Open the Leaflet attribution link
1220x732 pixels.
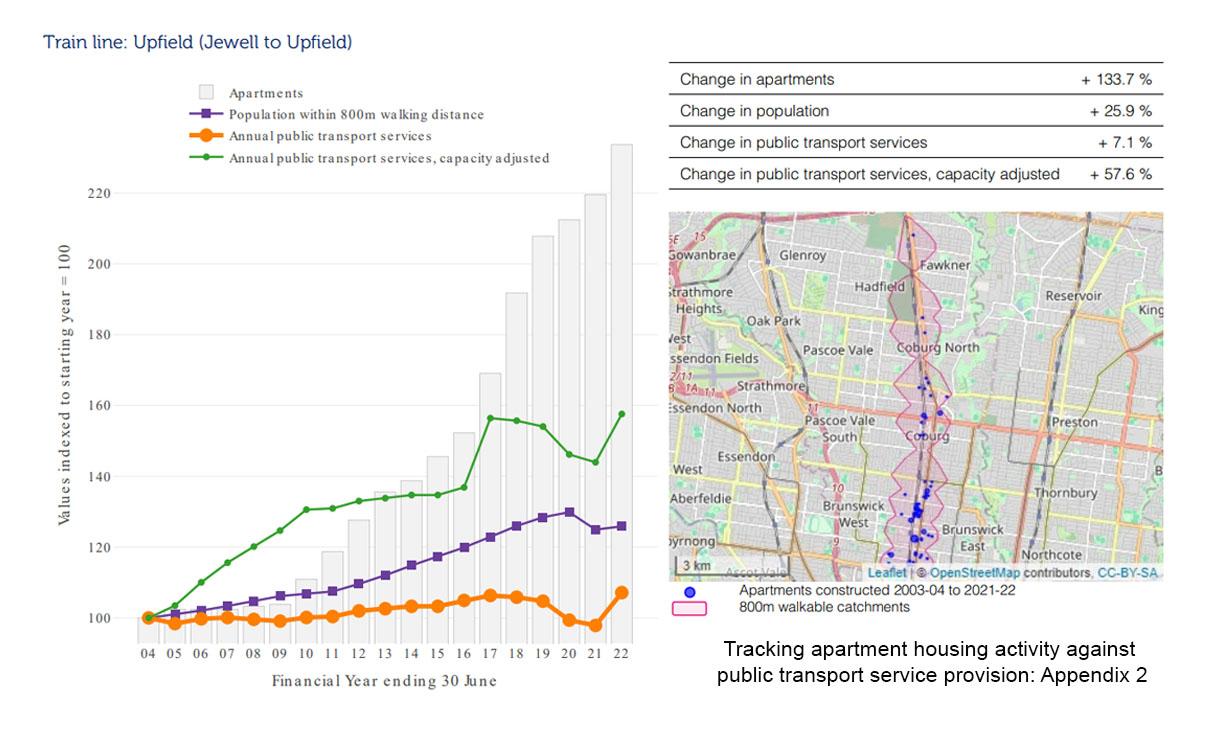886,573
